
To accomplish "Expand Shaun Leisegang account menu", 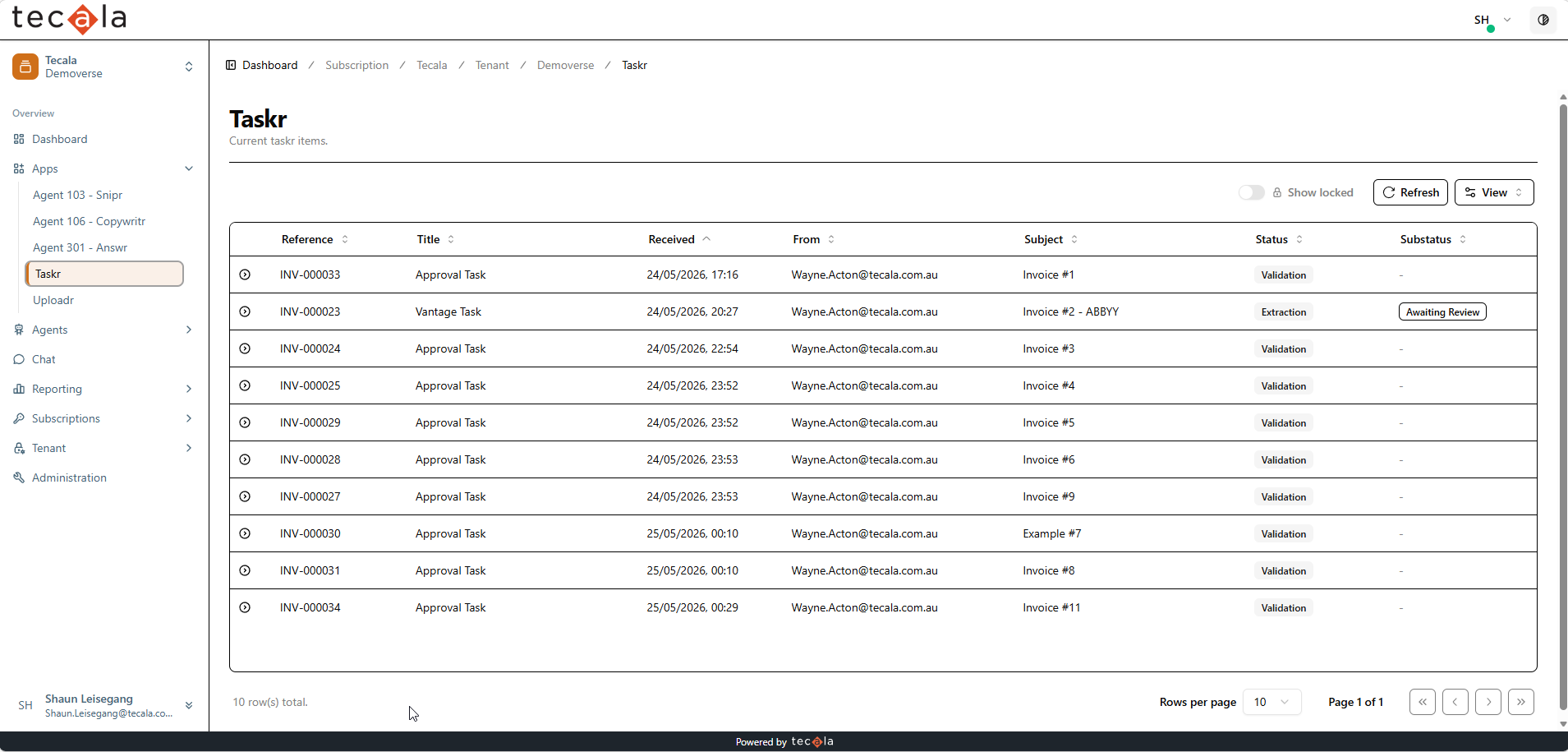I will pos(189,705).
